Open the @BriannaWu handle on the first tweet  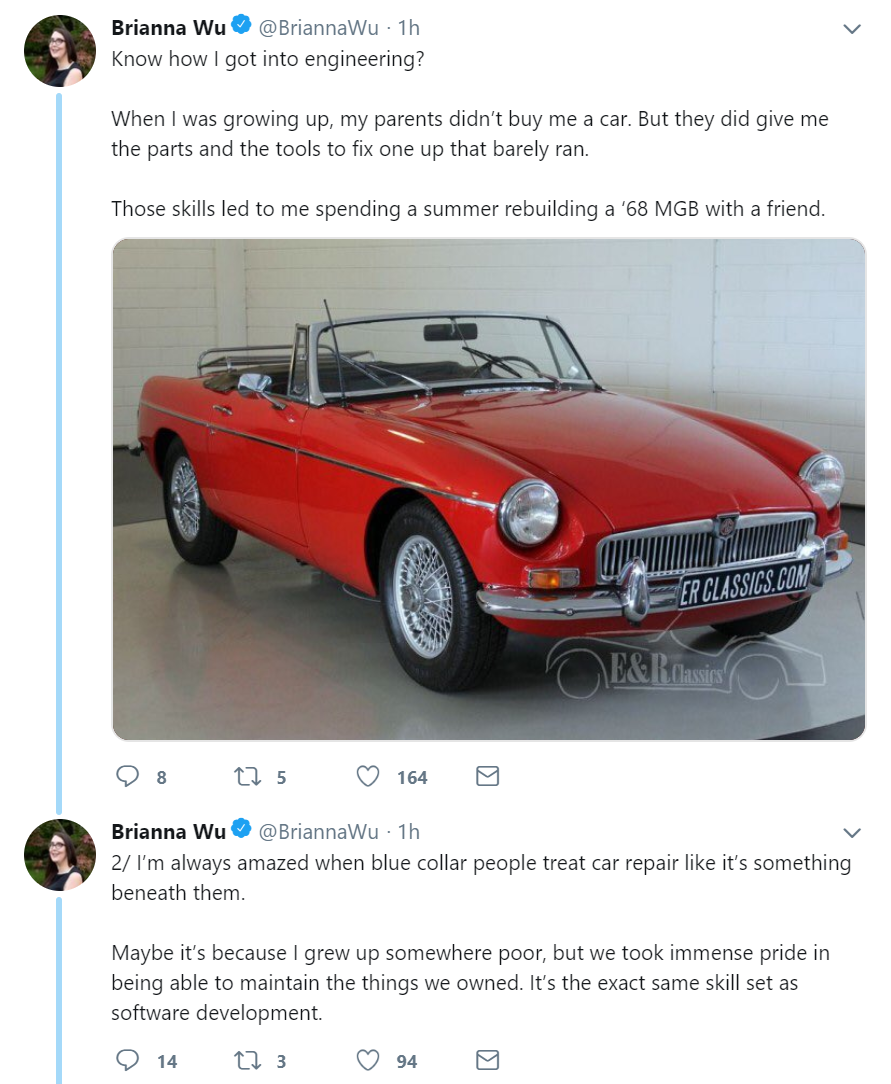[x=319, y=28]
